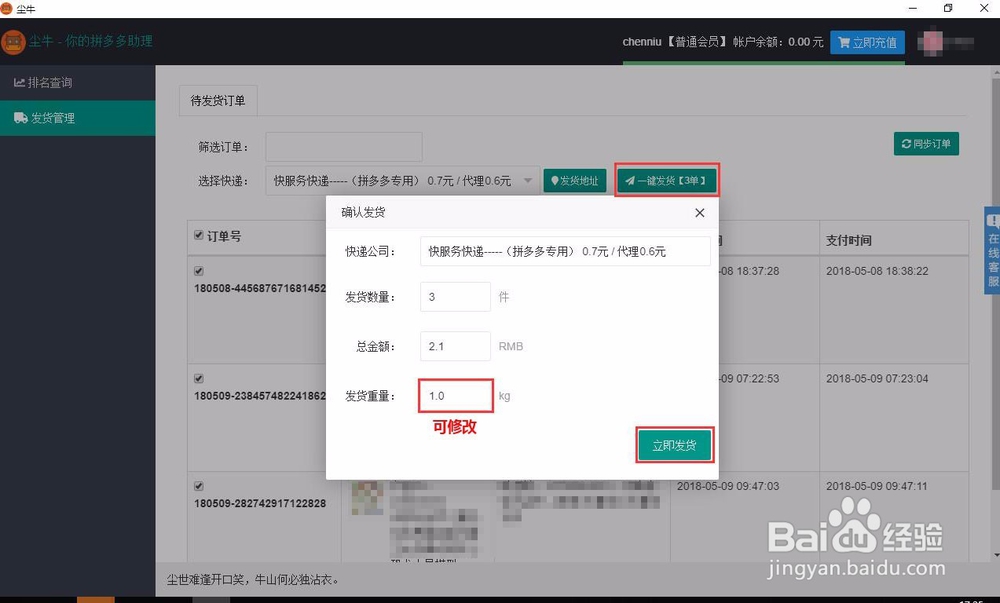Click 一键发货【3单】 button
This screenshot has height=603, width=1000.
pos(666,180)
